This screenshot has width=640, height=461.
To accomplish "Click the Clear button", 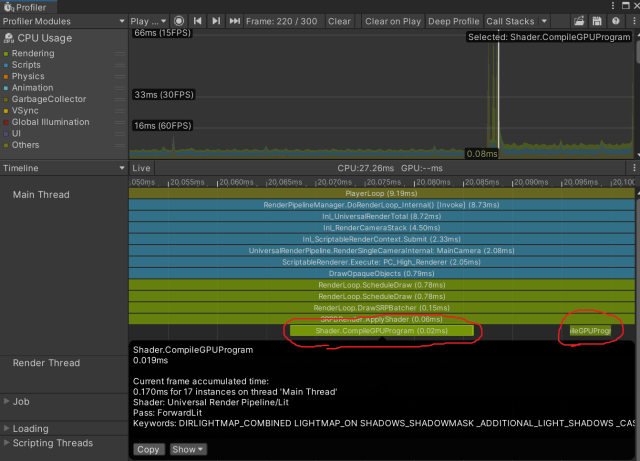I will 339,21.
